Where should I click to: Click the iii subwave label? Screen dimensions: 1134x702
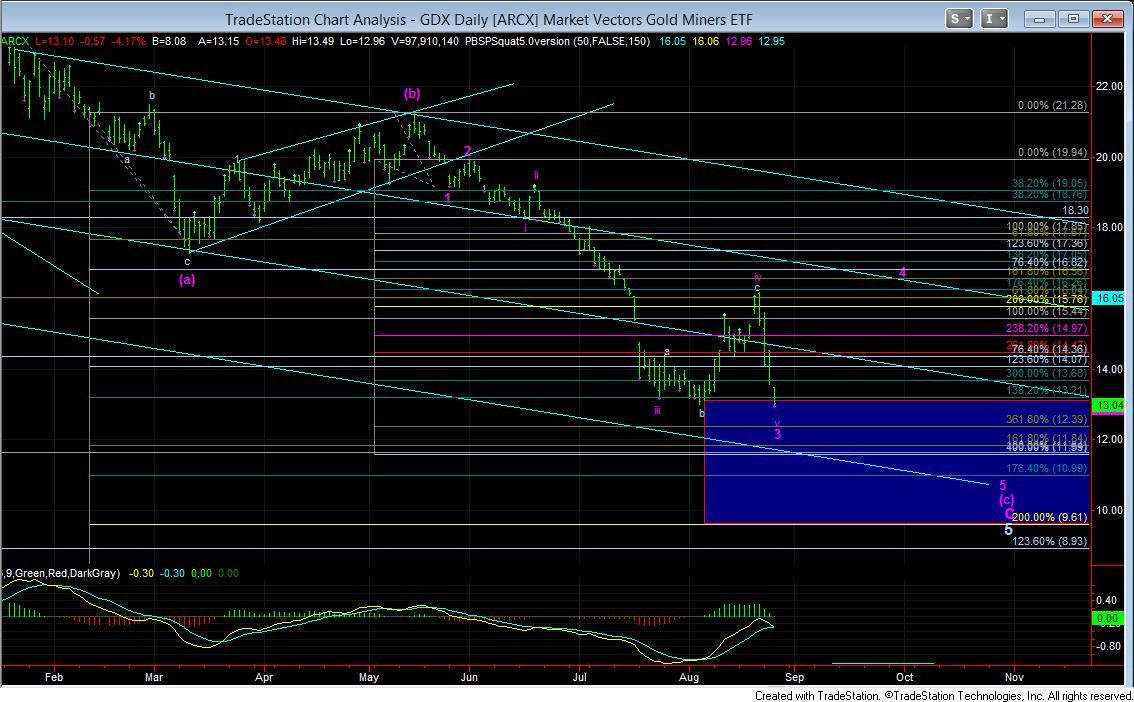[x=657, y=410]
